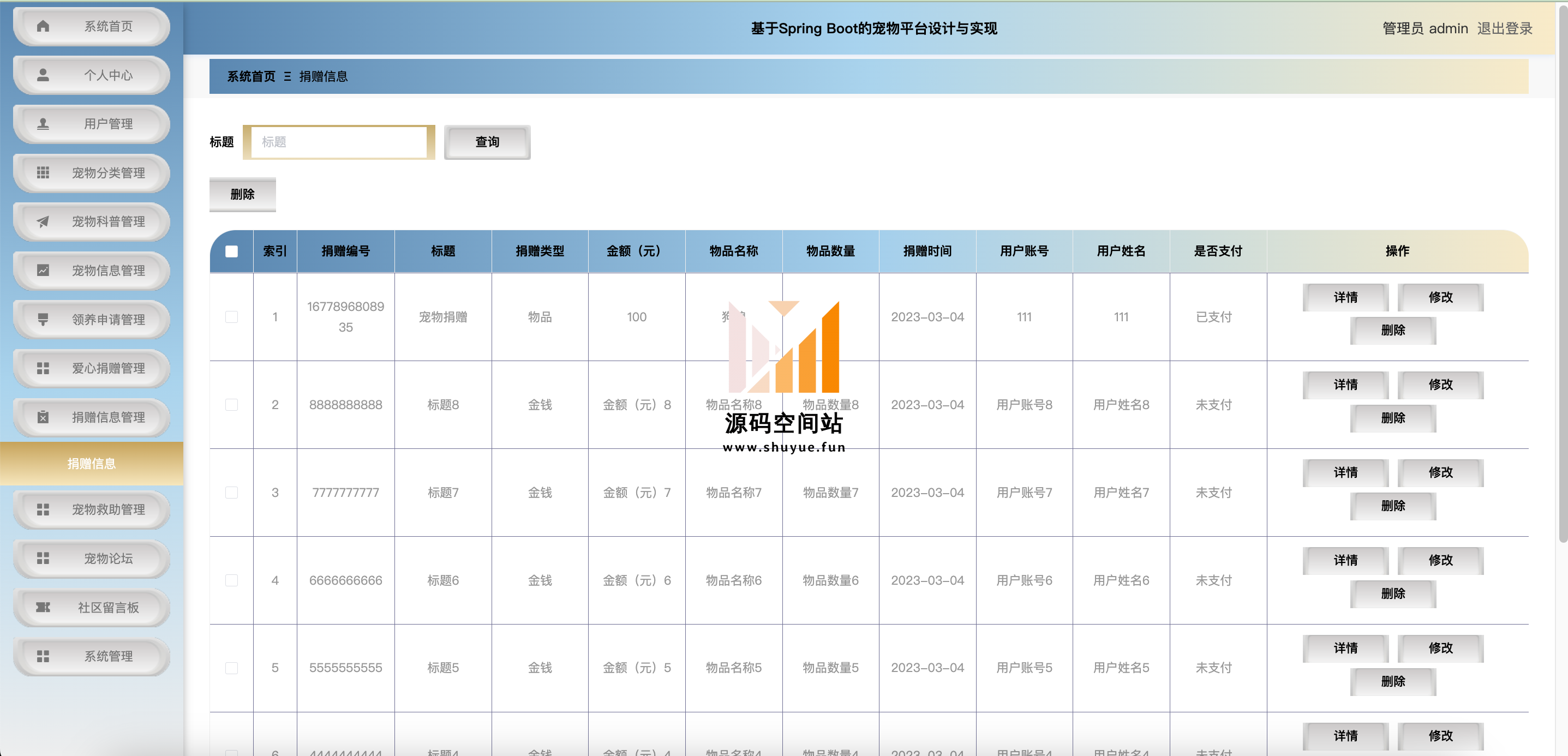Click the batch 删除 button above table
The width and height of the screenshot is (1568, 756).
tap(242, 194)
